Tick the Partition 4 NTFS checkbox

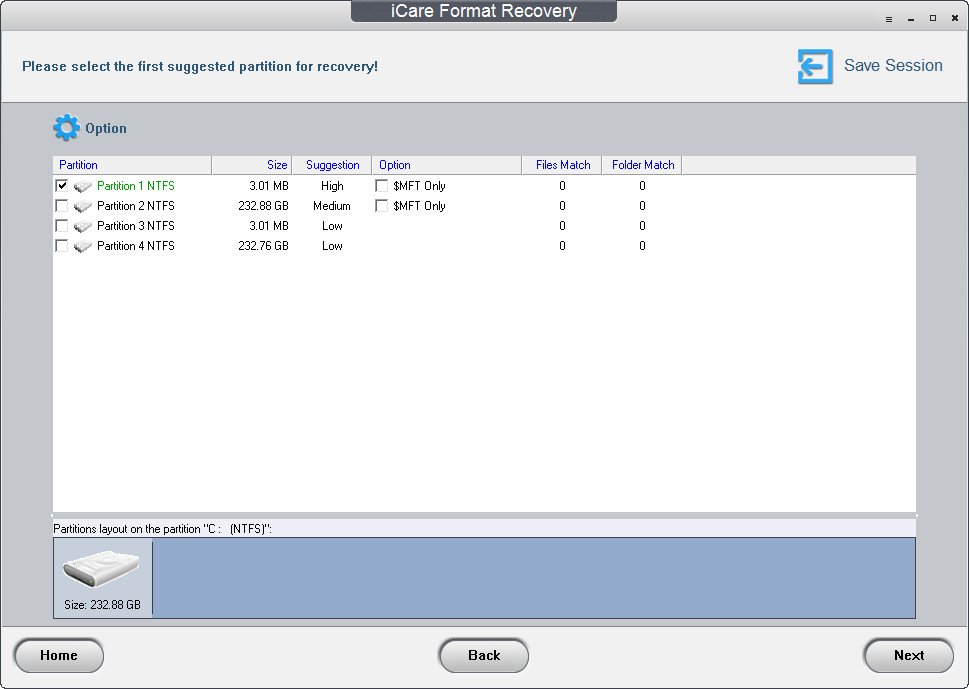pyautogui.click(x=61, y=245)
